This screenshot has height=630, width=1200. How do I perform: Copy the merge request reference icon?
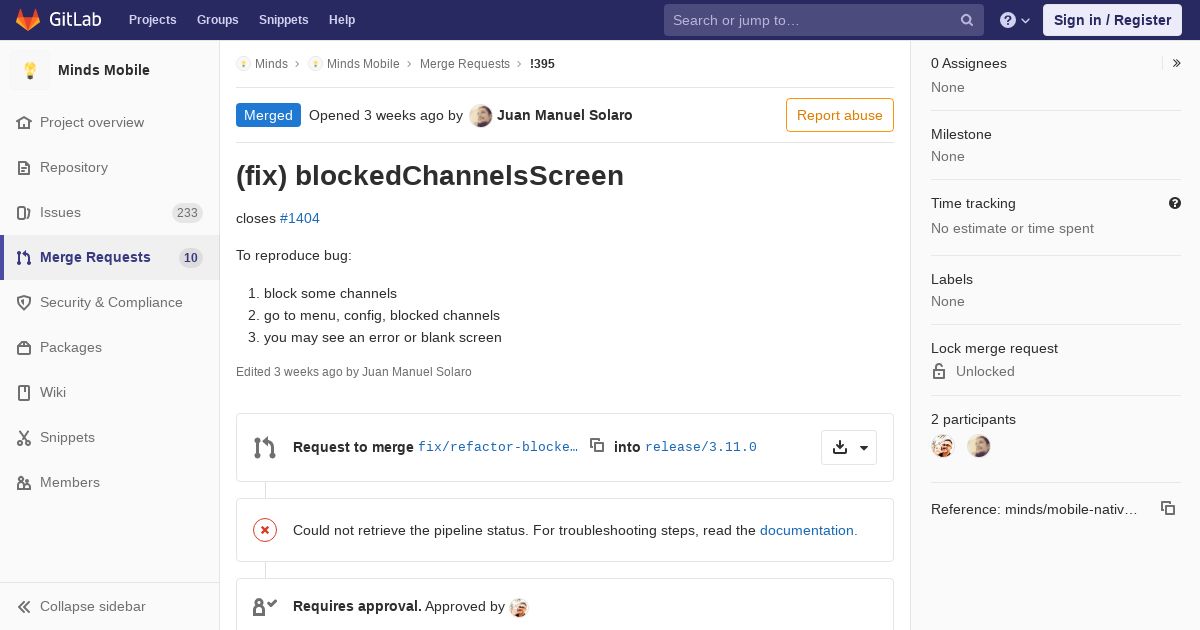click(x=1167, y=509)
